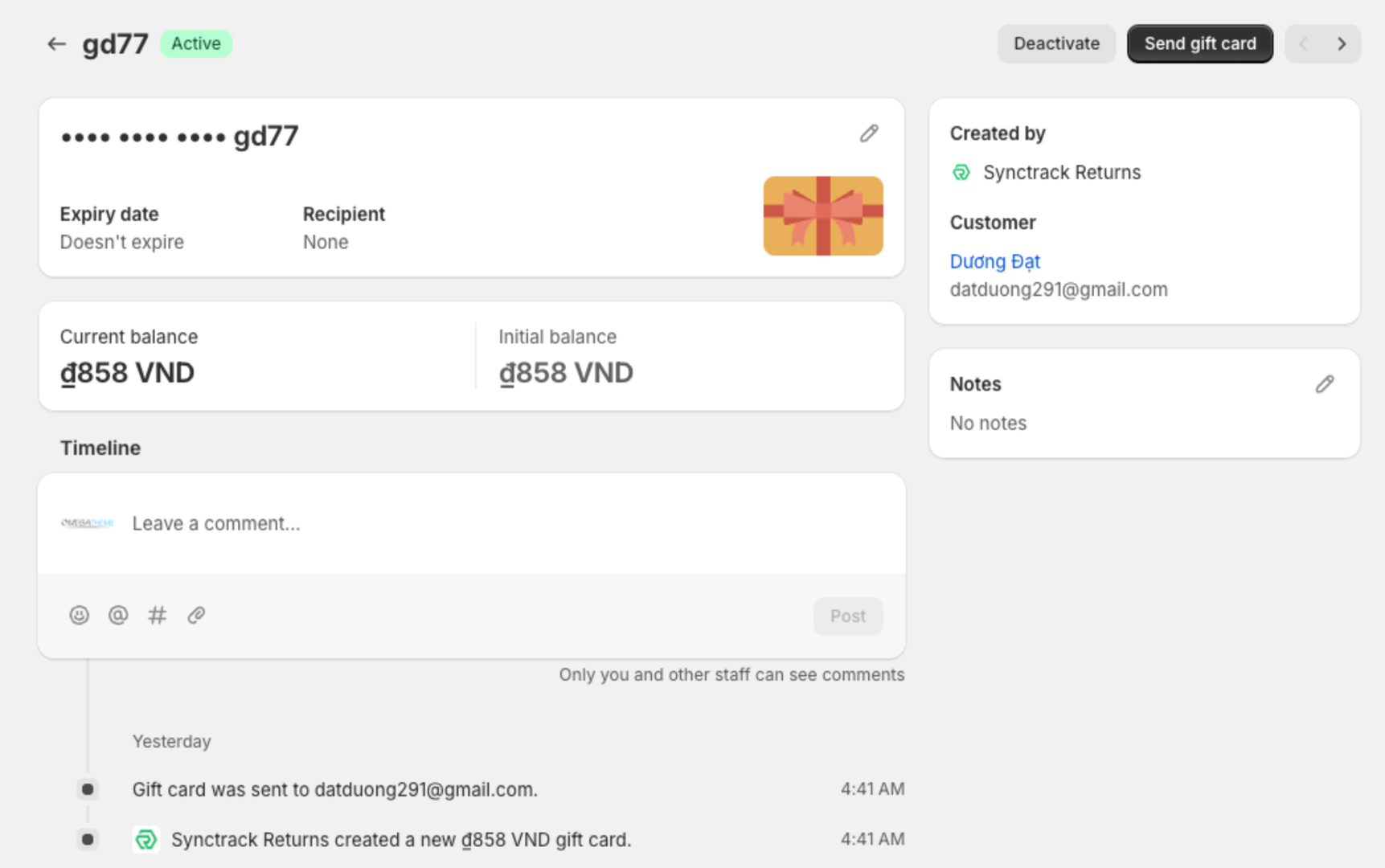The image size is (1385, 868).
Task: Click the 'Gift card was sent' timeline marker
Action: click(x=88, y=790)
